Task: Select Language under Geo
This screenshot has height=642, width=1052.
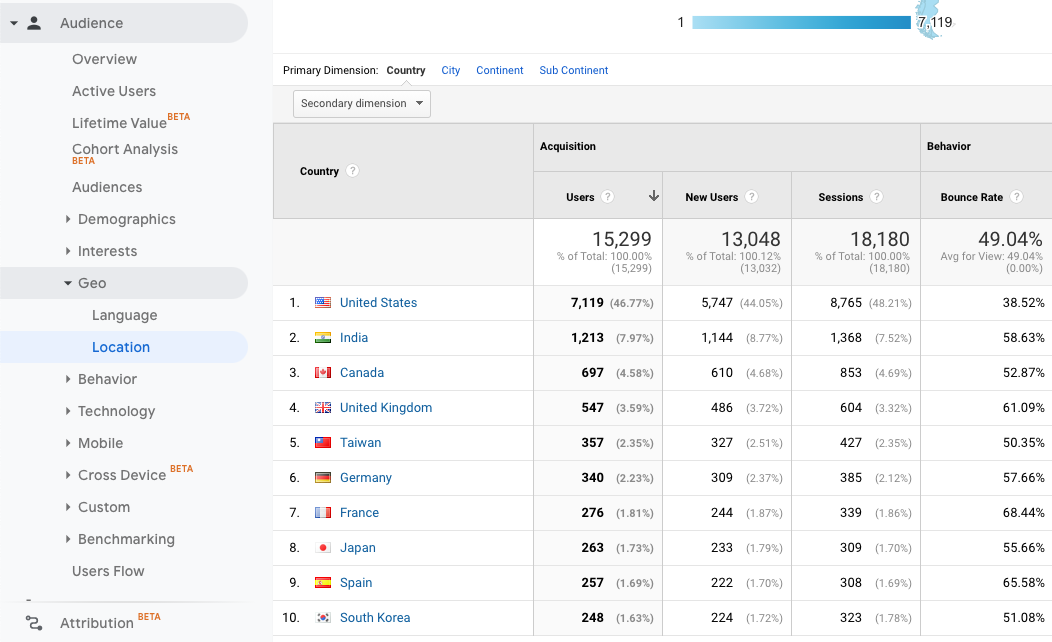Action: coord(125,315)
